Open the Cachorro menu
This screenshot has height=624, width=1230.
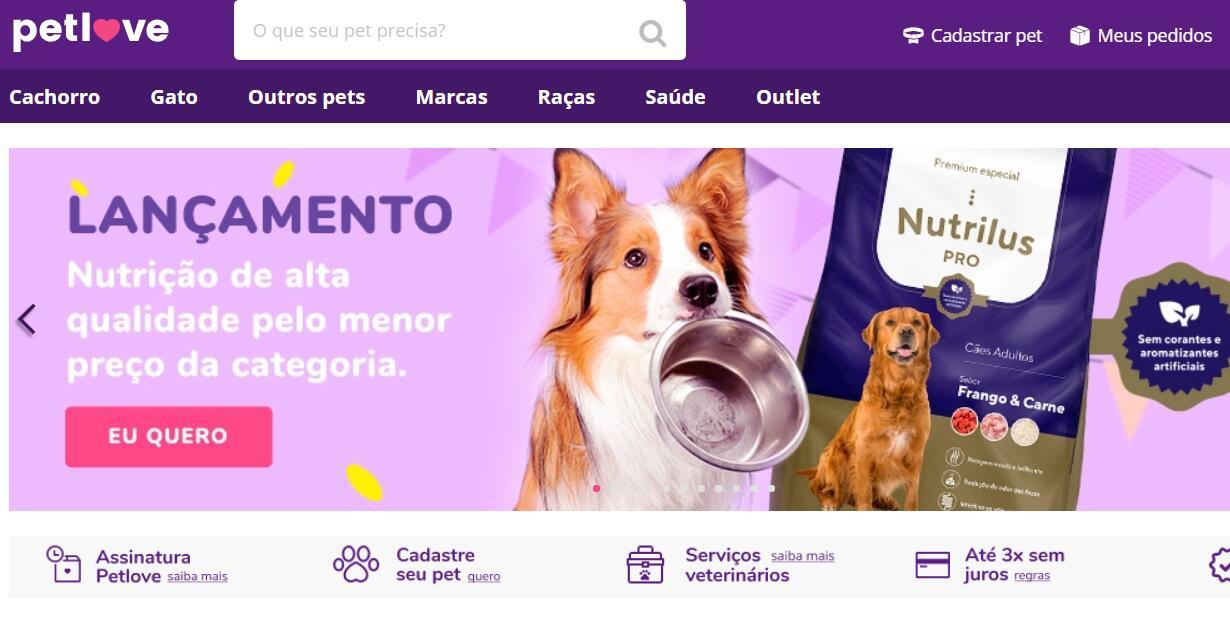[55, 97]
